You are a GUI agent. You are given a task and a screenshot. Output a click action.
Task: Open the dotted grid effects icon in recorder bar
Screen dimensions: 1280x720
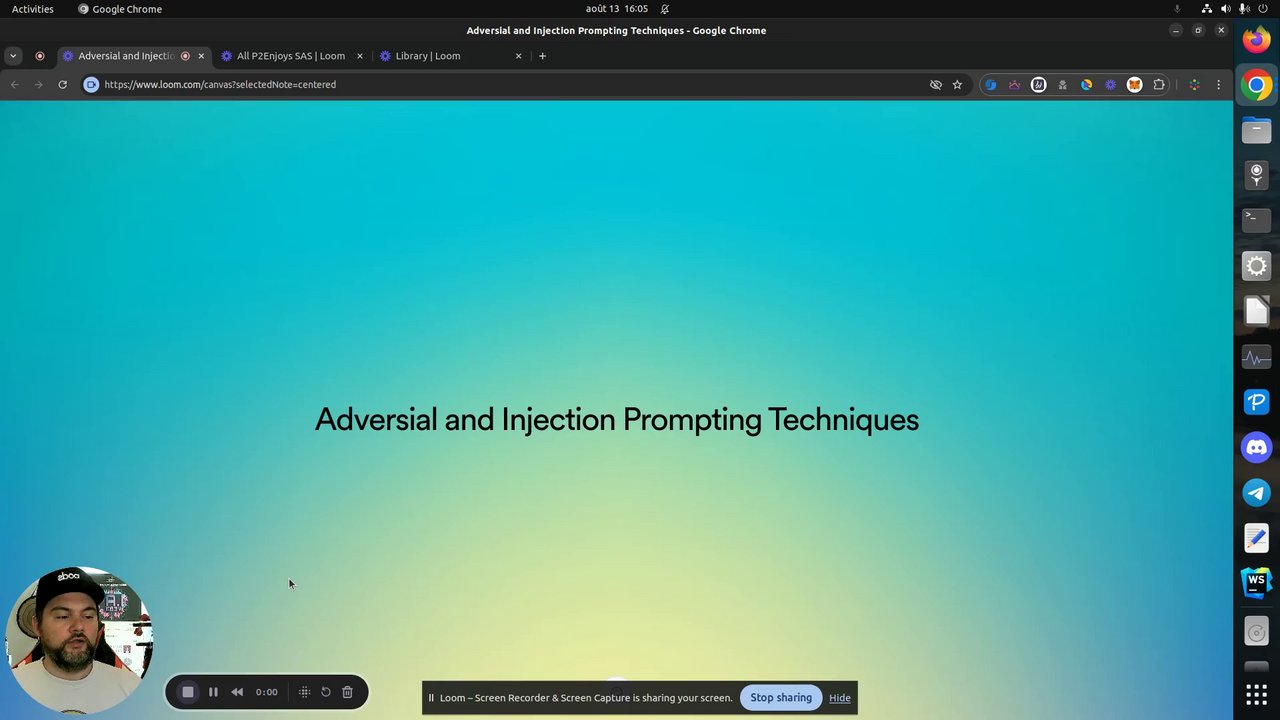click(305, 692)
